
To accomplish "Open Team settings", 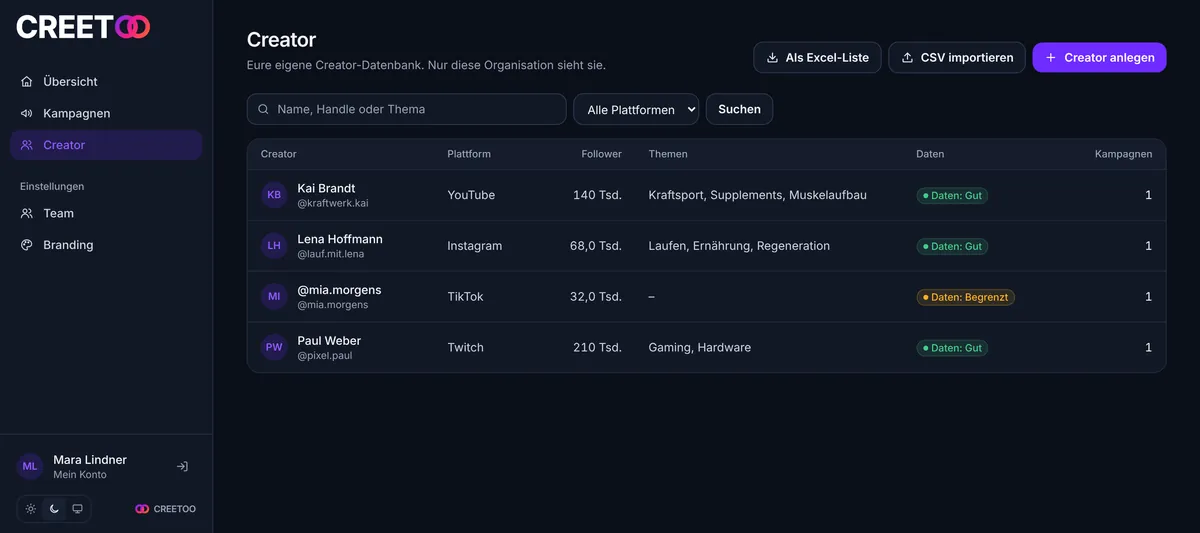I will point(106,214).
